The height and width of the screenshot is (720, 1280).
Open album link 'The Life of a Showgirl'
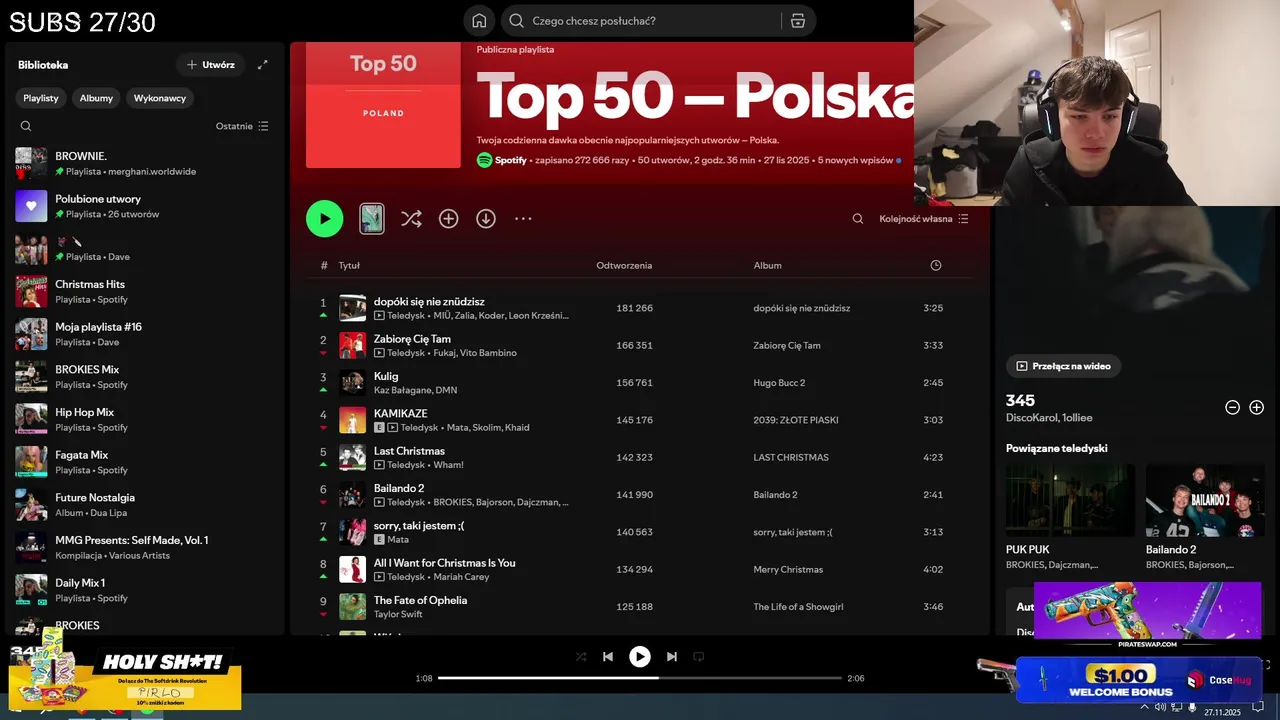(798, 607)
